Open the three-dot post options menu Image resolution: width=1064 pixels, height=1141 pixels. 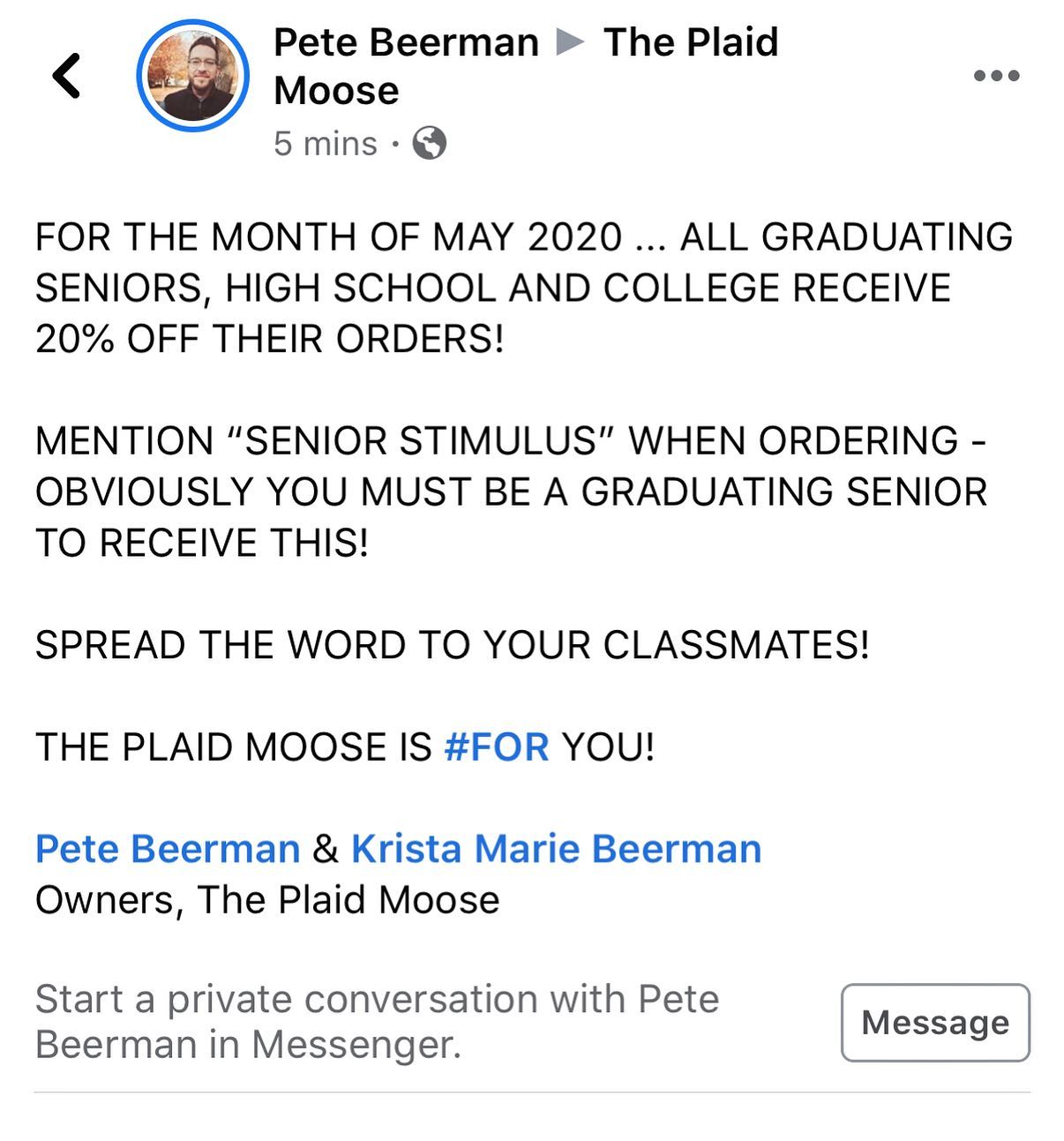pos(996,76)
